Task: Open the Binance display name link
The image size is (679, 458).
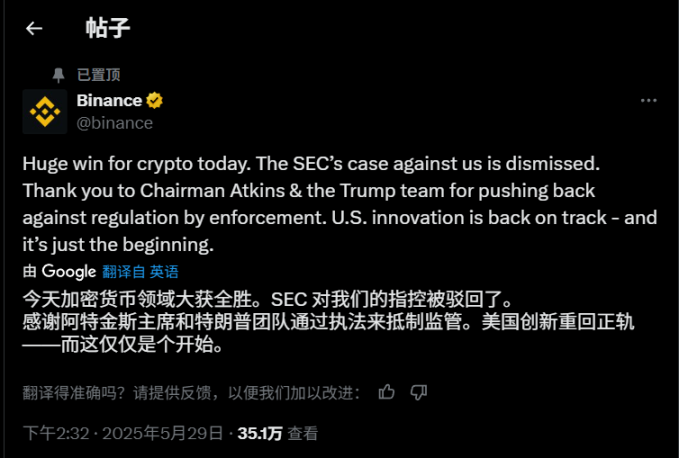Action: pyautogui.click(x=110, y=101)
